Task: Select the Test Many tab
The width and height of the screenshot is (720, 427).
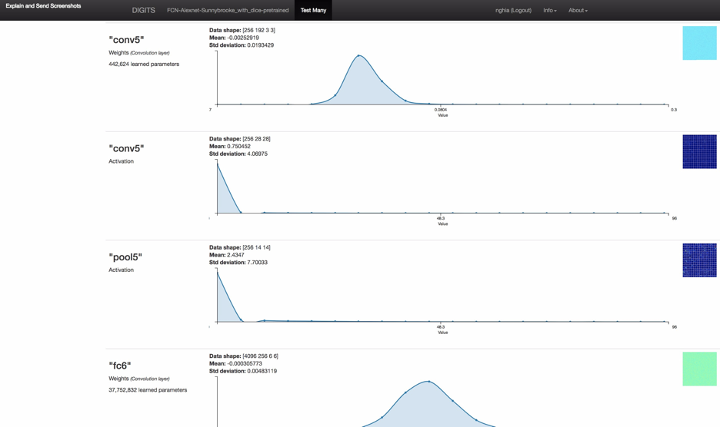Action: (x=313, y=10)
